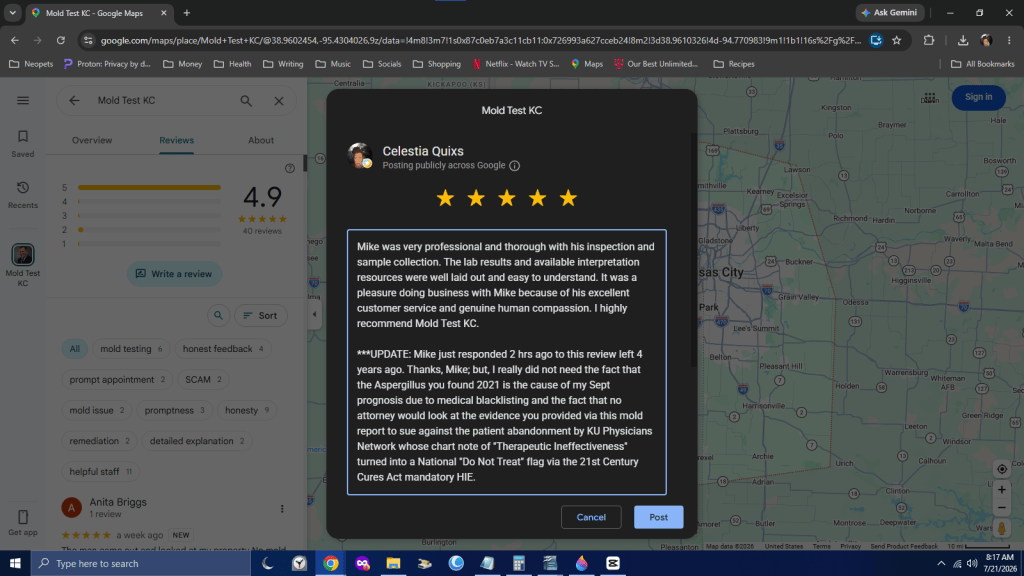Click inside the review text box

(x=507, y=362)
